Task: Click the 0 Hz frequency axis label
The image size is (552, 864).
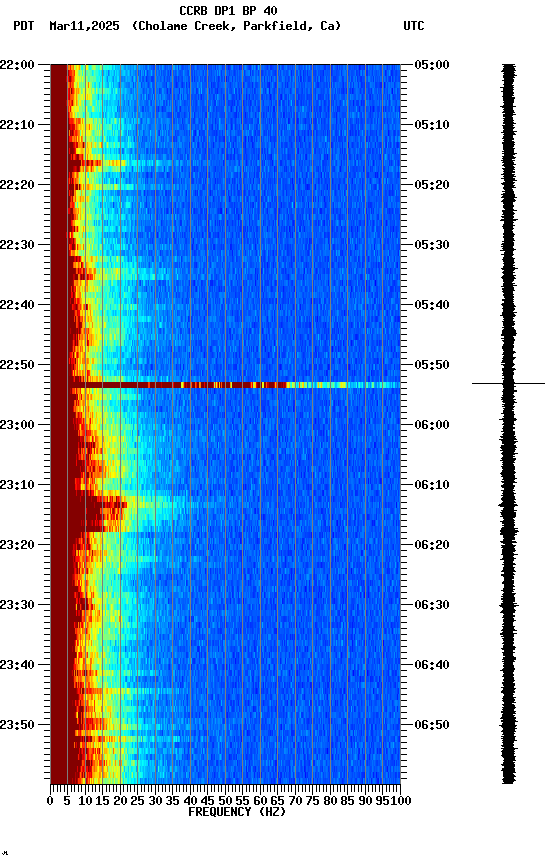Action: [50, 802]
